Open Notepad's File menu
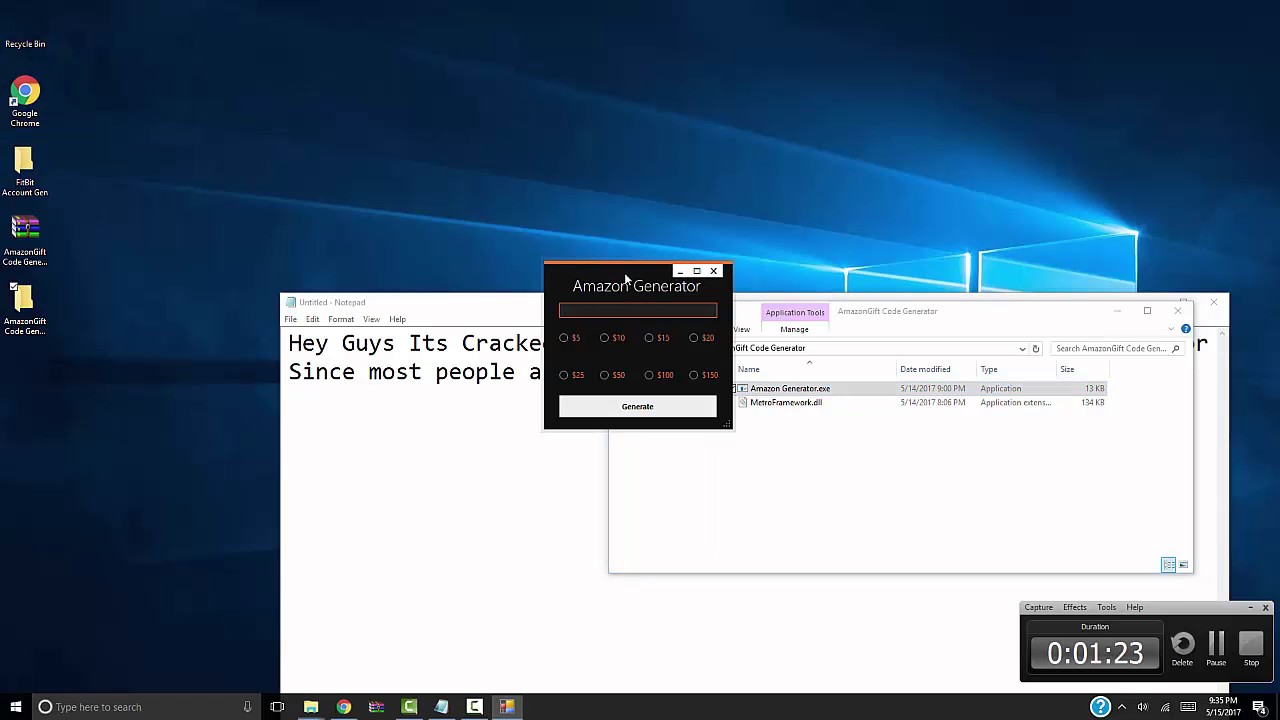The image size is (1280, 720). [x=290, y=319]
